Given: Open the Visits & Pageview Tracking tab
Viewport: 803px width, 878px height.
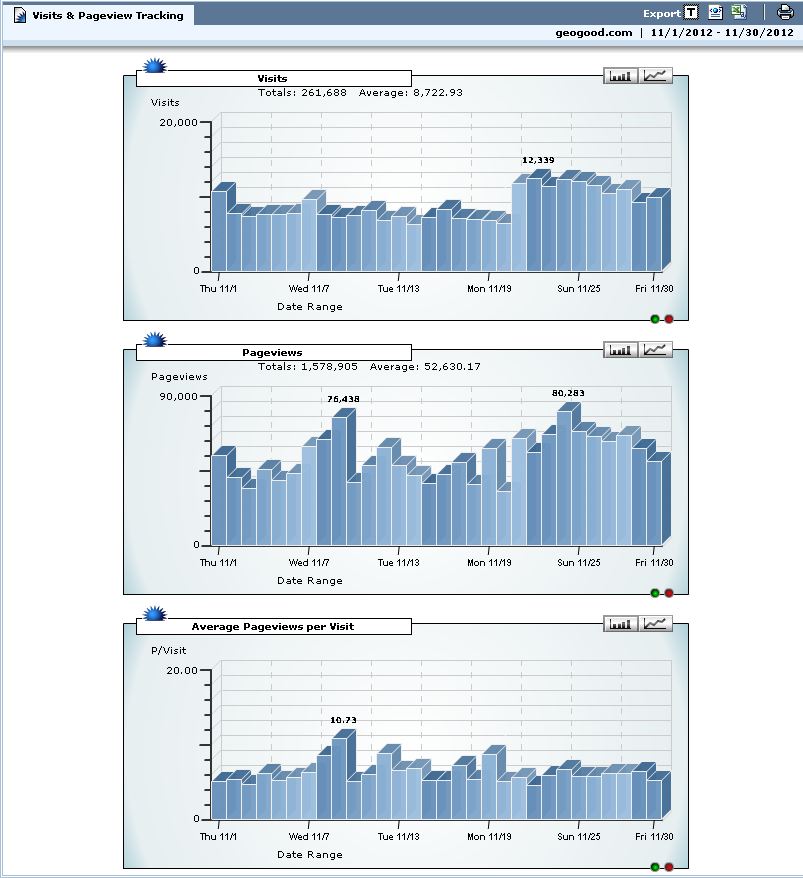Looking at the screenshot, I should [107, 15].
